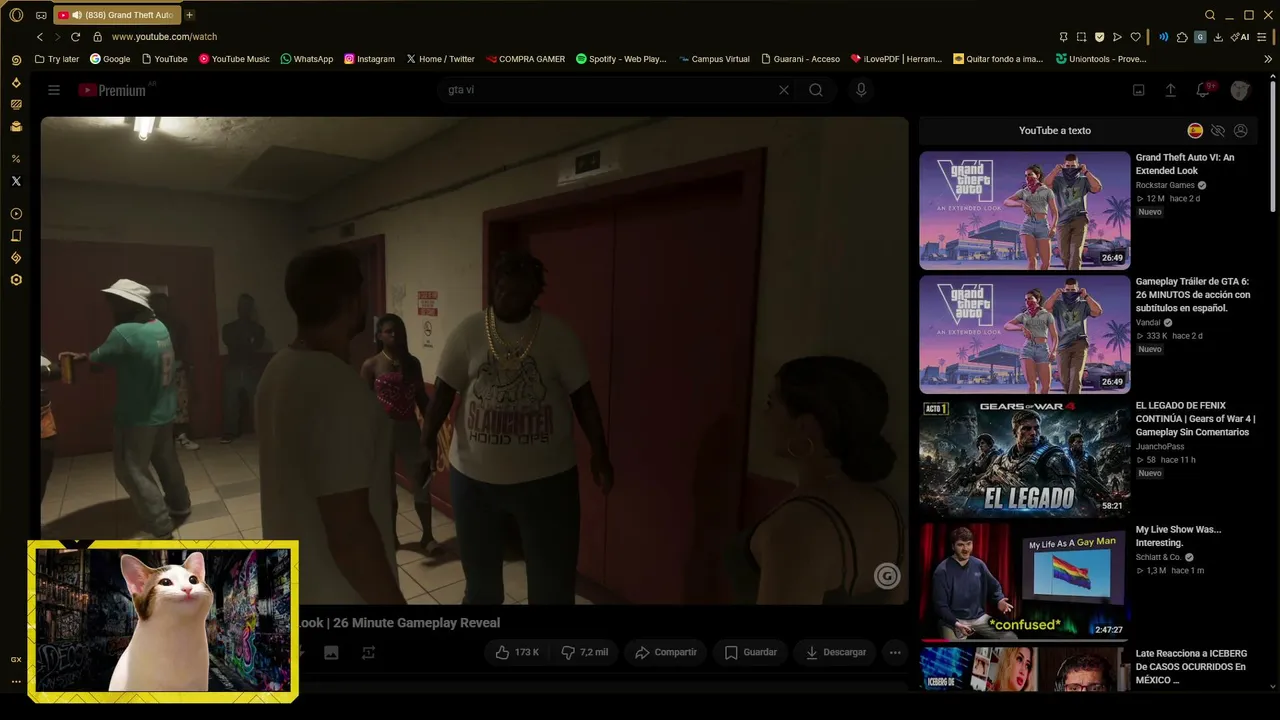Dislike the video with 7,2 mil button

click(x=584, y=652)
